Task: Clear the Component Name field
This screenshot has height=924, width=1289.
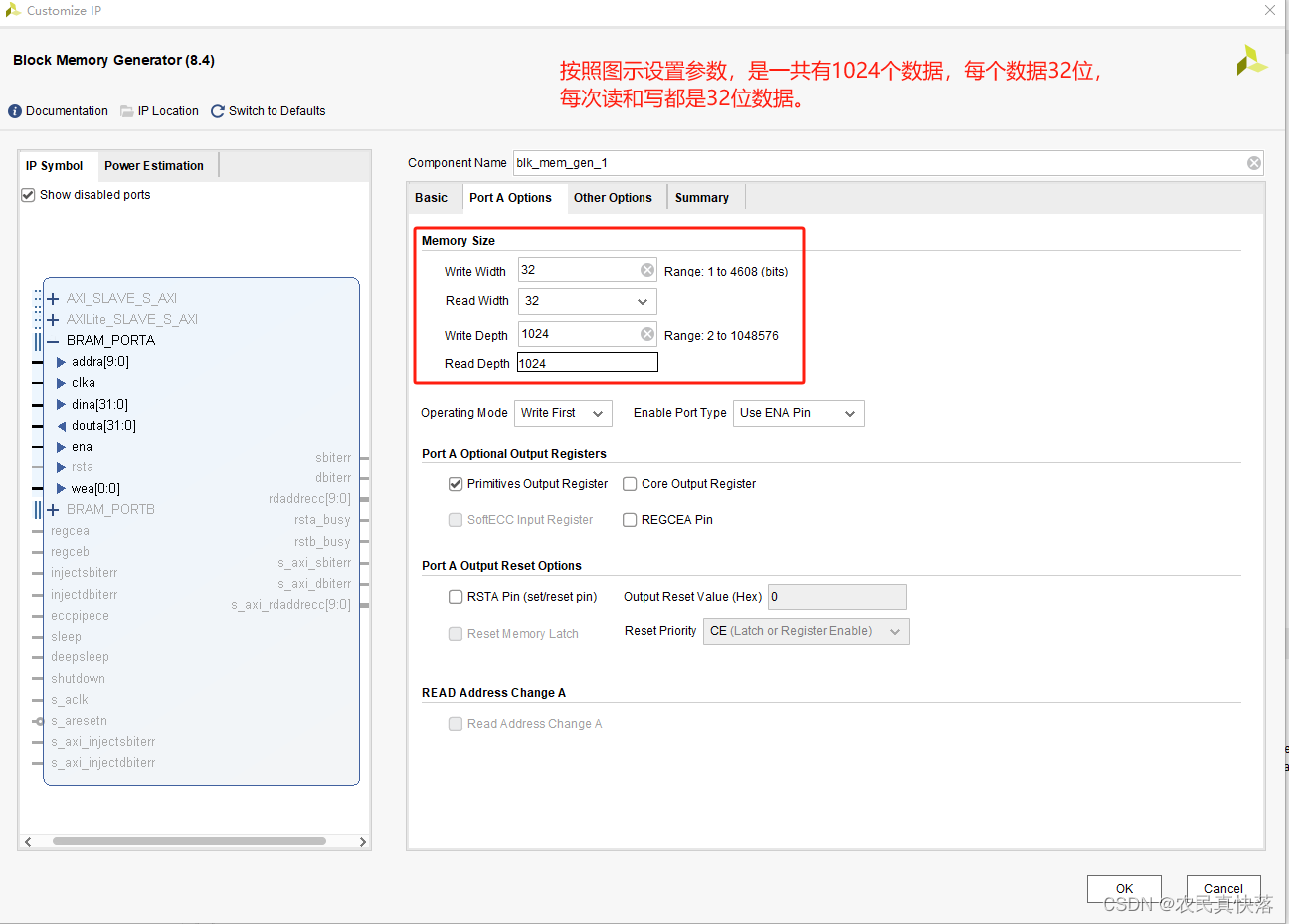Action: [x=1254, y=163]
